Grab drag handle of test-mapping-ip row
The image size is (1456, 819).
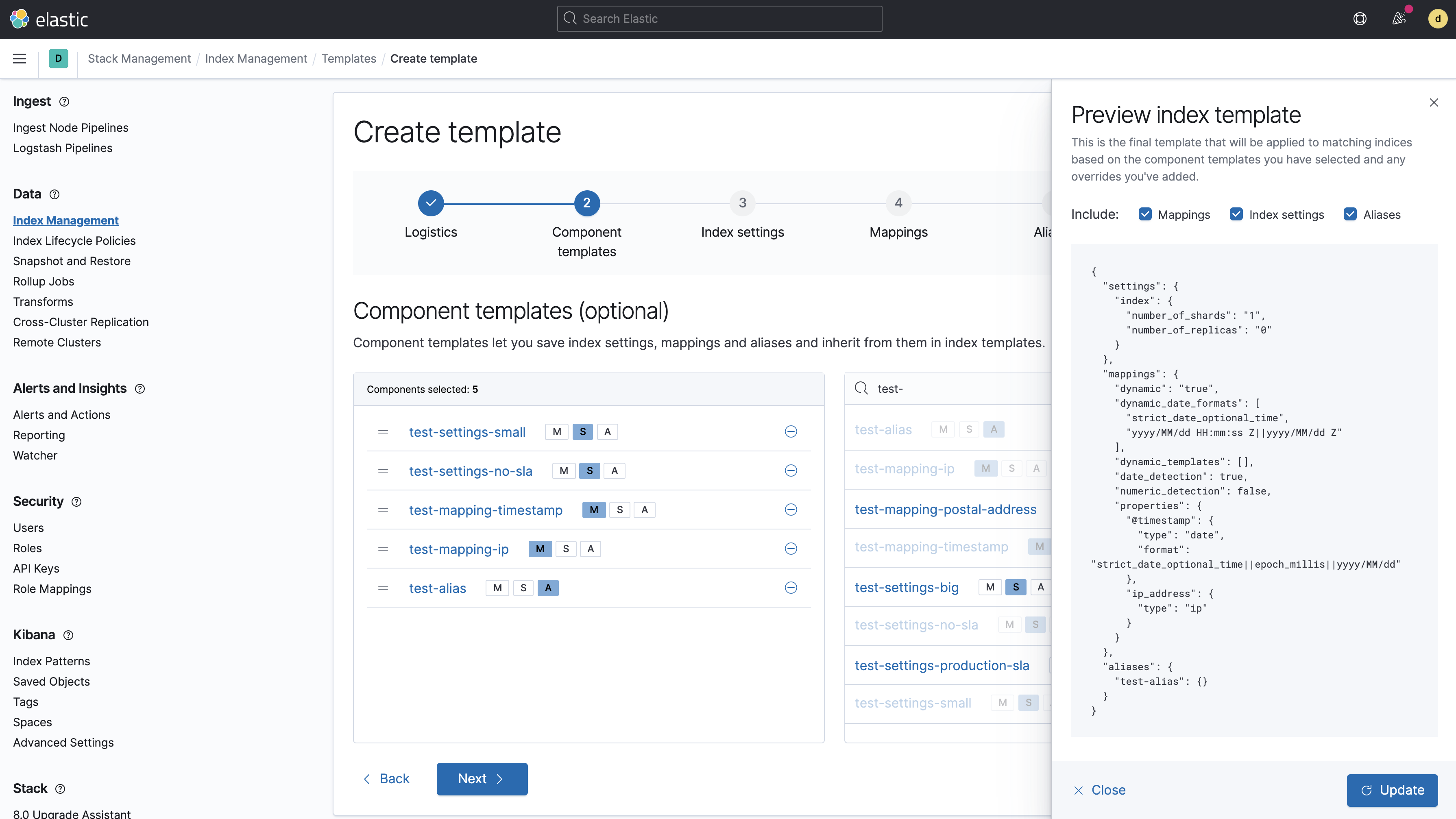pos(383,549)
